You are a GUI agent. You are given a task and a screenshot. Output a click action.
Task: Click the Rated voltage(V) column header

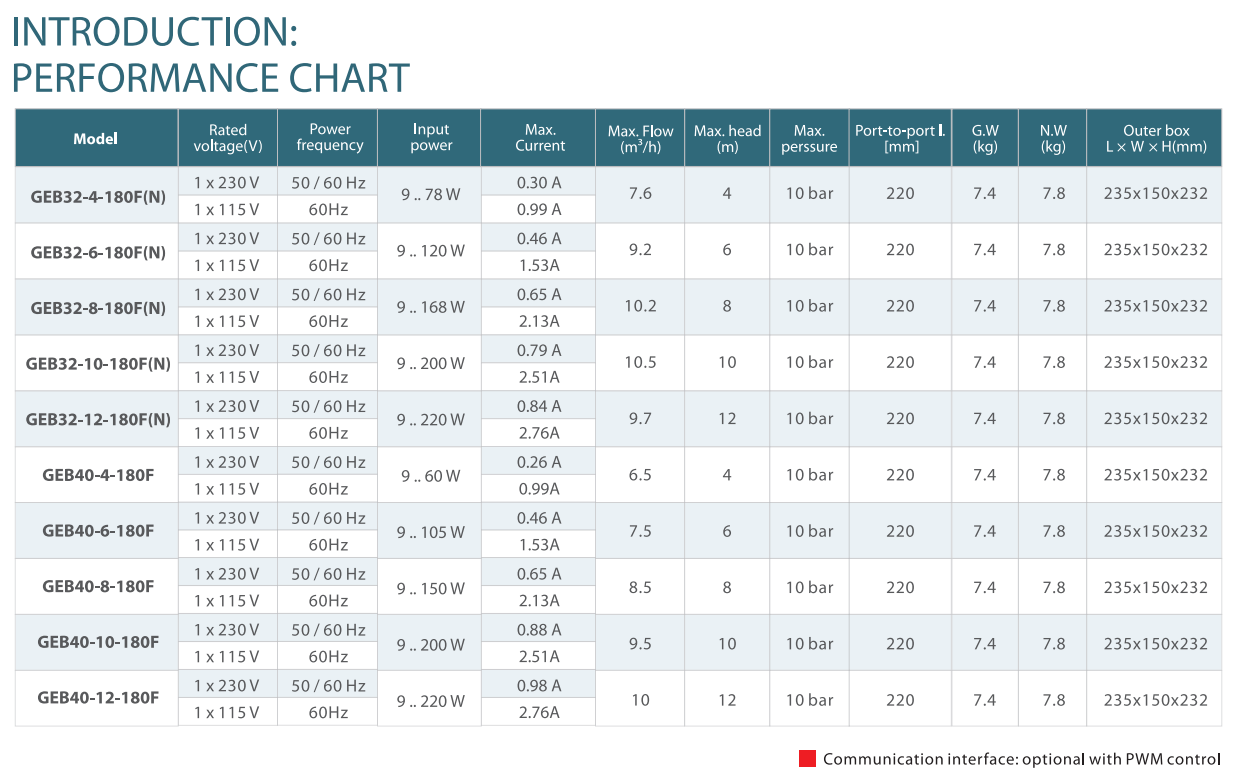pos(228,138)
